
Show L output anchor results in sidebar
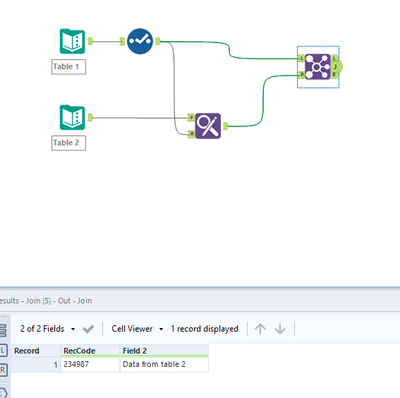point(3,350)
